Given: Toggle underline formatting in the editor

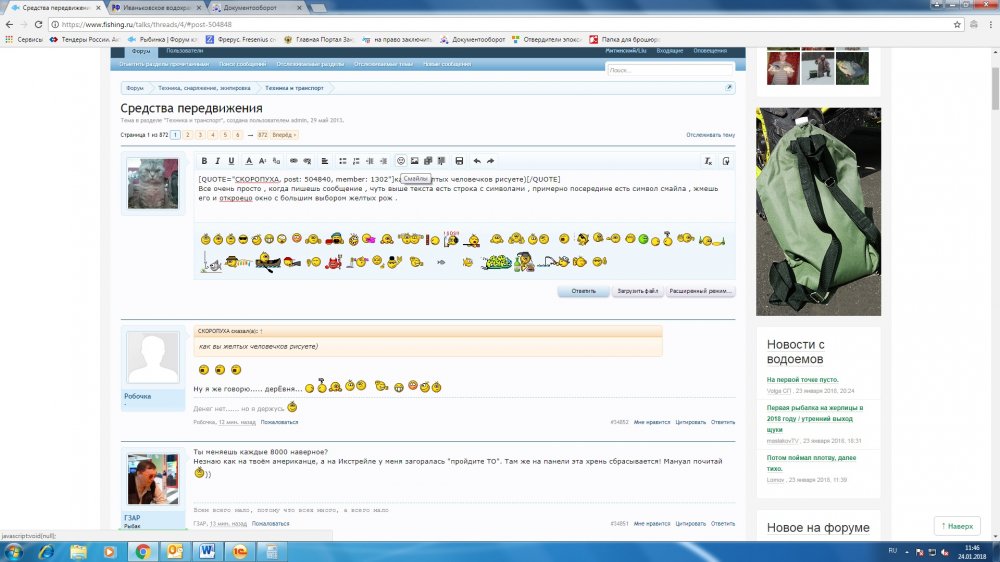Looking at the screenshot, I should point(232,161).
